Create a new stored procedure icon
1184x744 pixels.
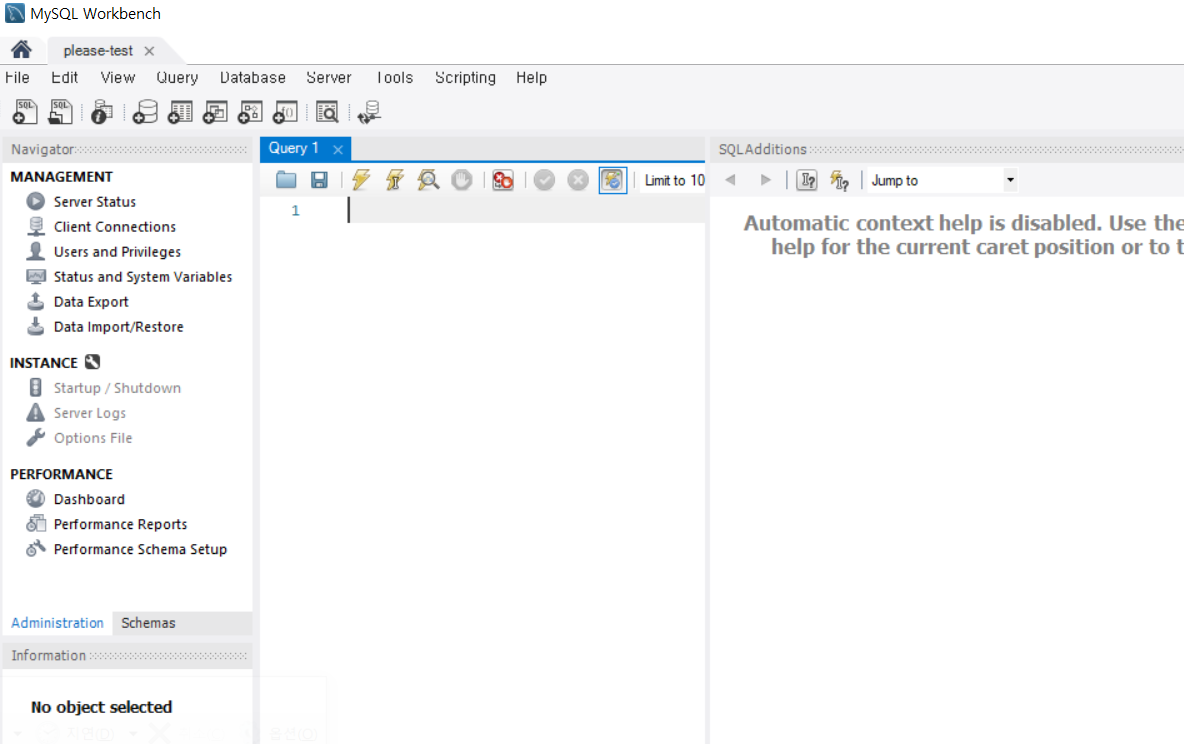pos(250,112)
